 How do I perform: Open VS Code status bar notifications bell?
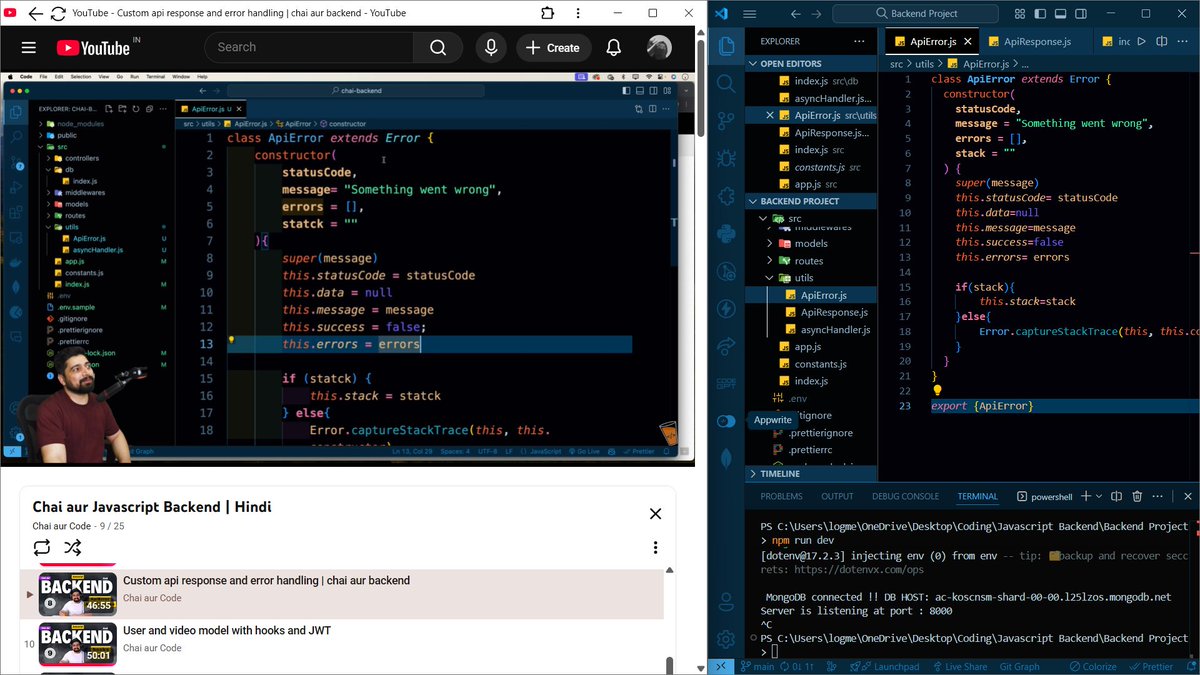pyautogui.click(x=1189, y=666)
